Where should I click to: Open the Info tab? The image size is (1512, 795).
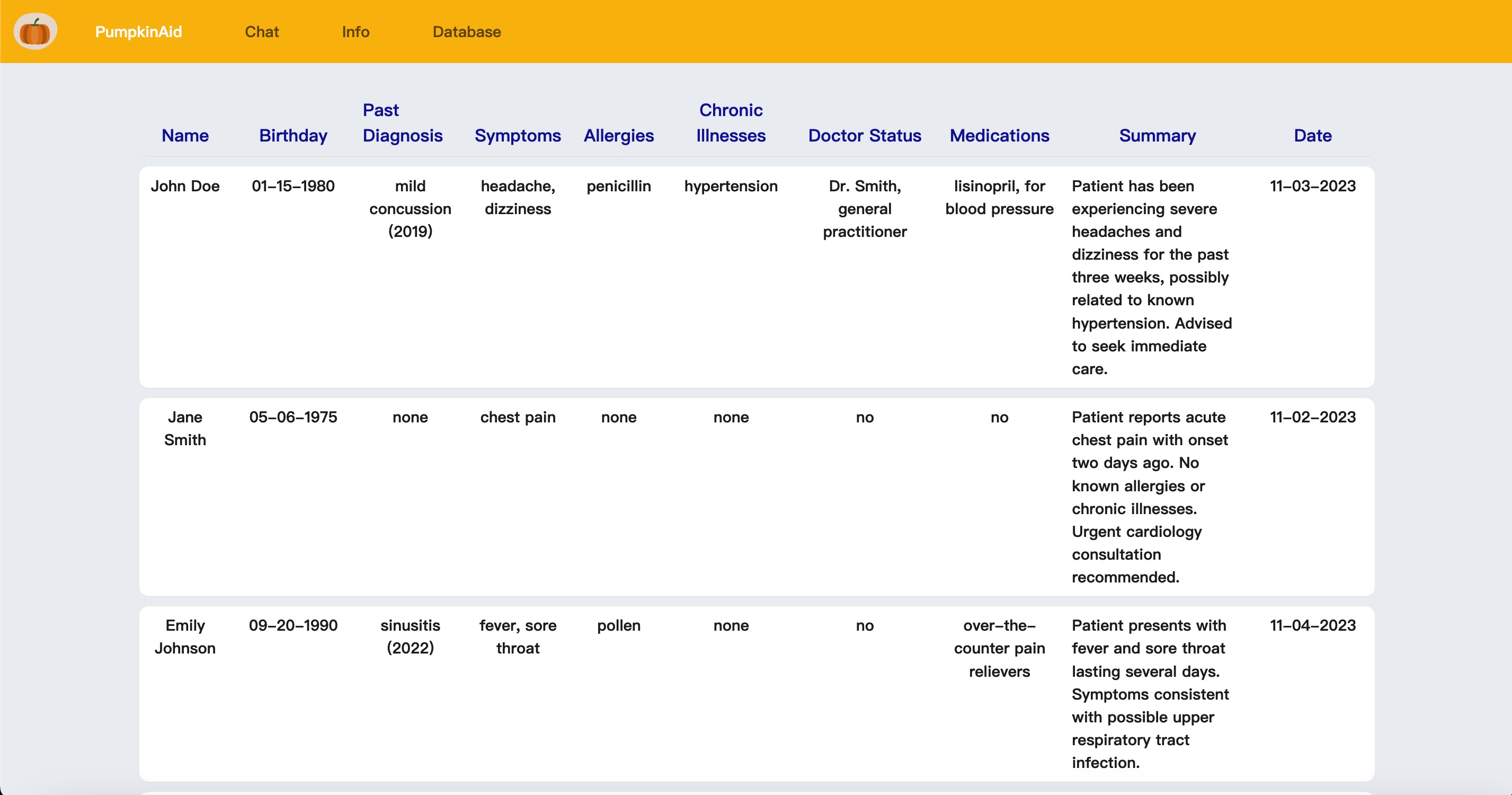coord(355,32)
